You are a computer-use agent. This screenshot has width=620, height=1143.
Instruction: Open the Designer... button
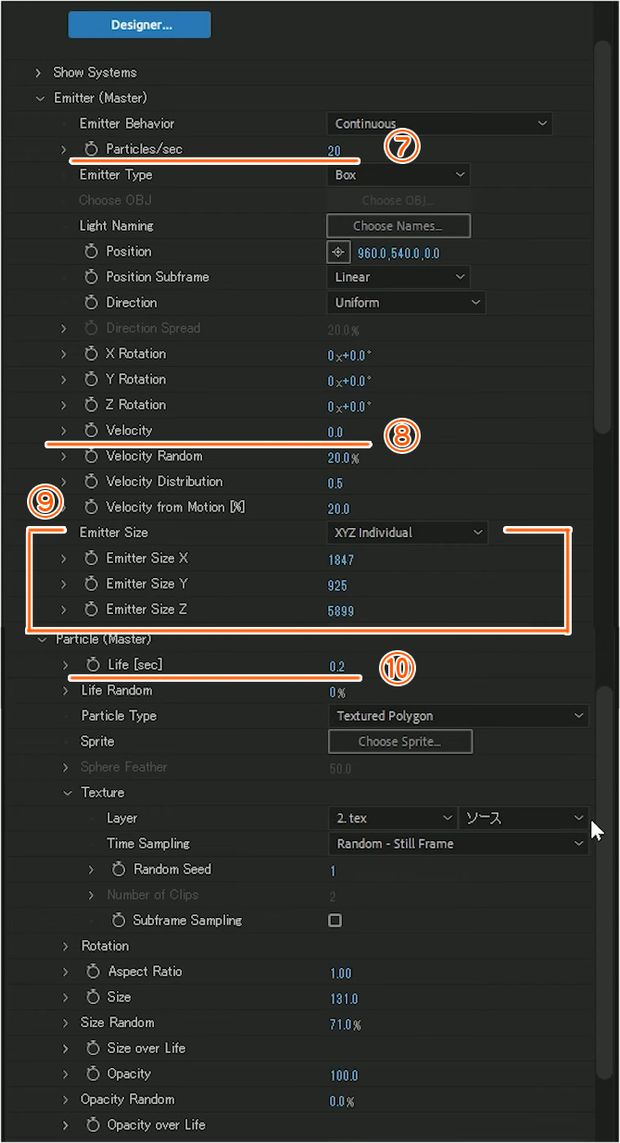tap(139, 25)
